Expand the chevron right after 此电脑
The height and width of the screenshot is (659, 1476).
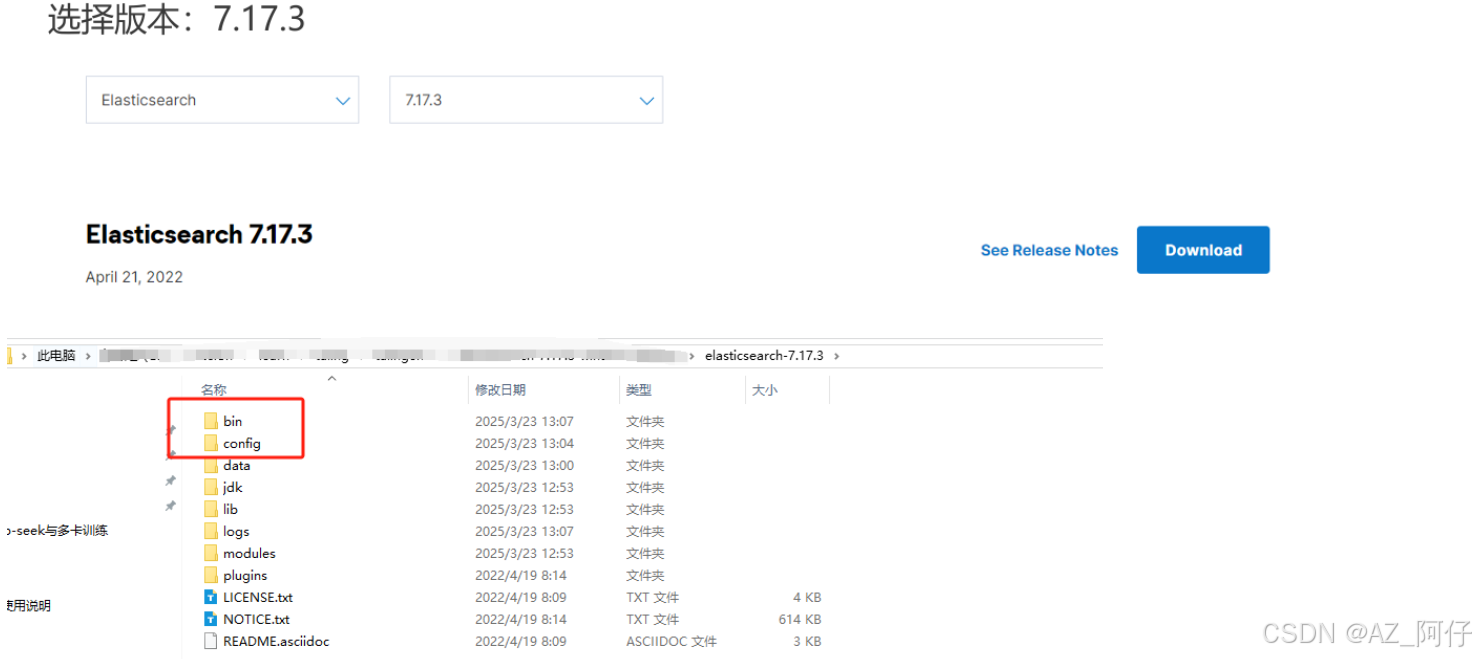coord(88,356)
